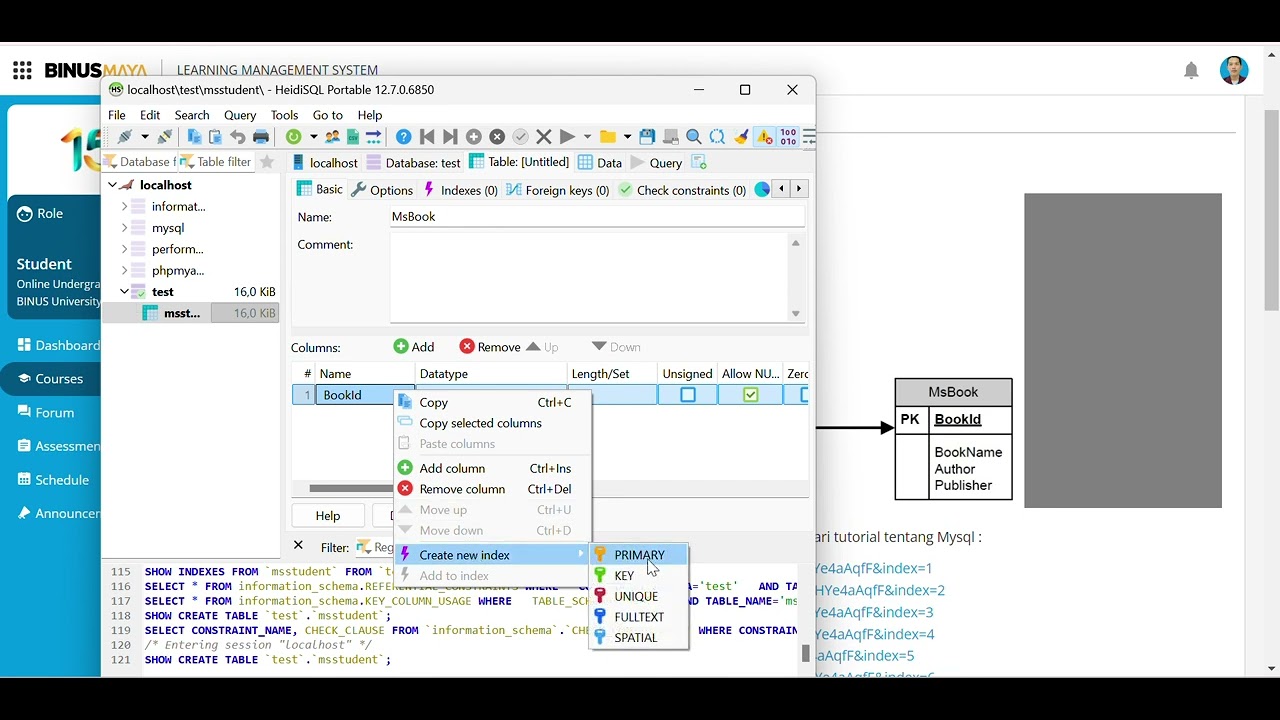Click the new query tab icon
This screenshot has width=1280, height=720.
pos(699,162)
